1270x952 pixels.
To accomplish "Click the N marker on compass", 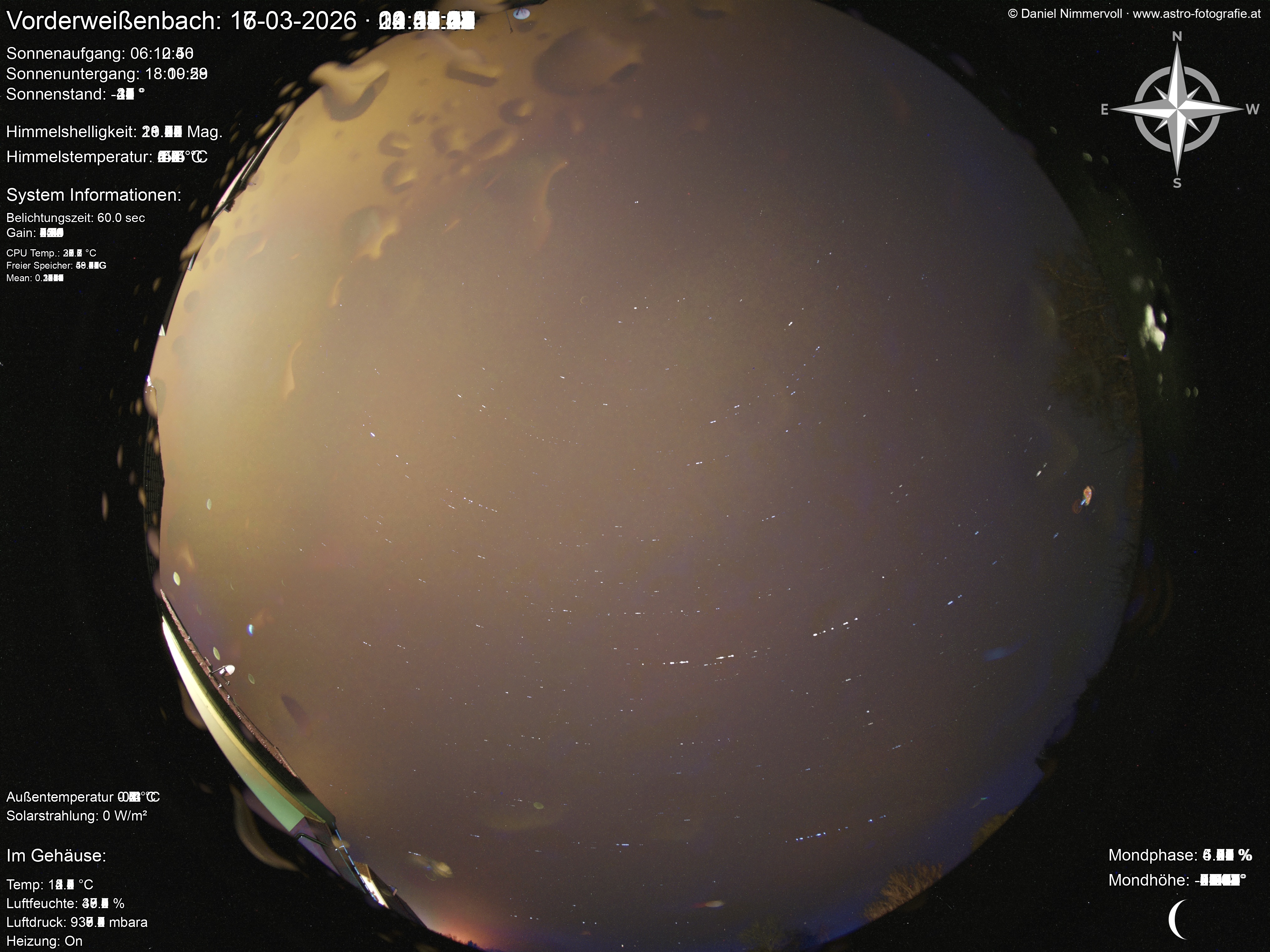I will pyautogui.click(x=1176, y=37).
